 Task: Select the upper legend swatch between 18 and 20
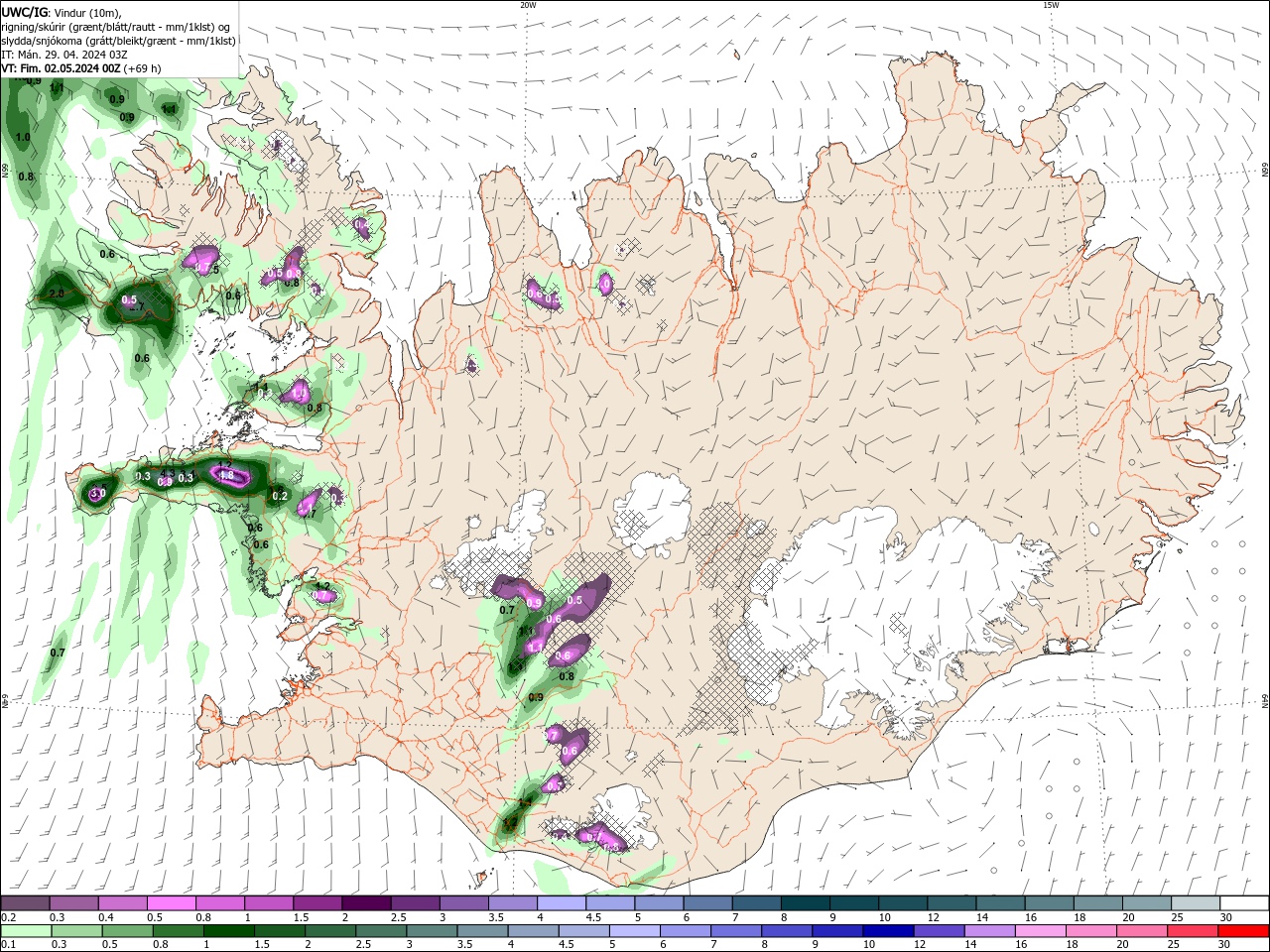1098,903
